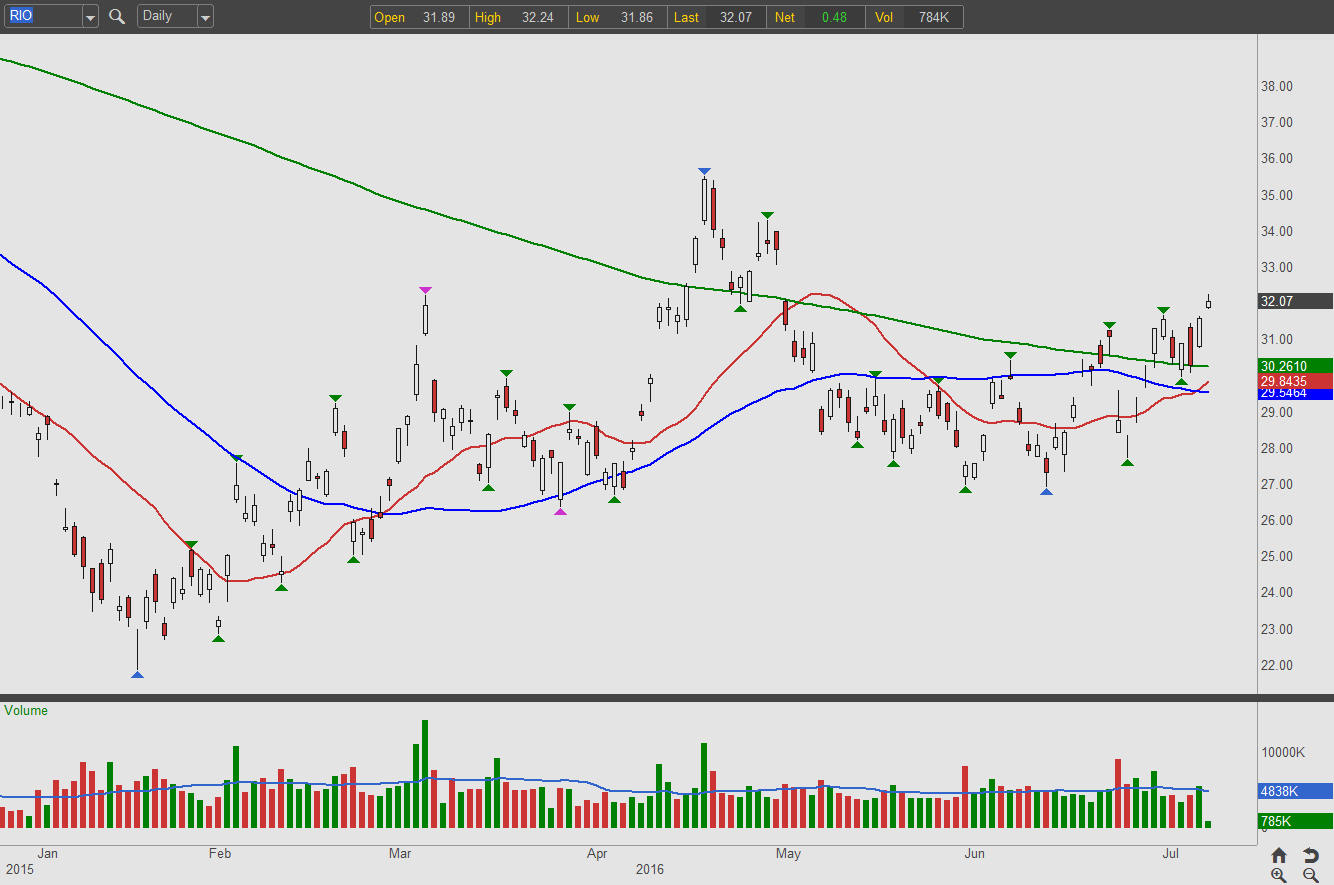
Task: Click the blue 29.5464 moving average tag
Action: pyautogui.click(x=1295, y=394)
